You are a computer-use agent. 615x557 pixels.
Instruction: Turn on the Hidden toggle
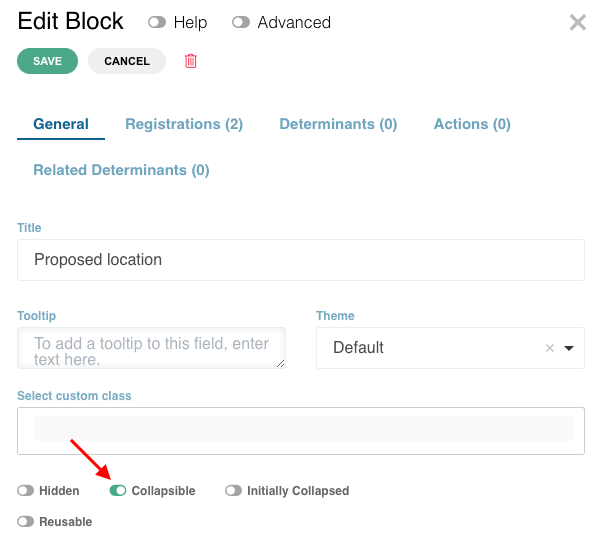(x=25, y=490)
